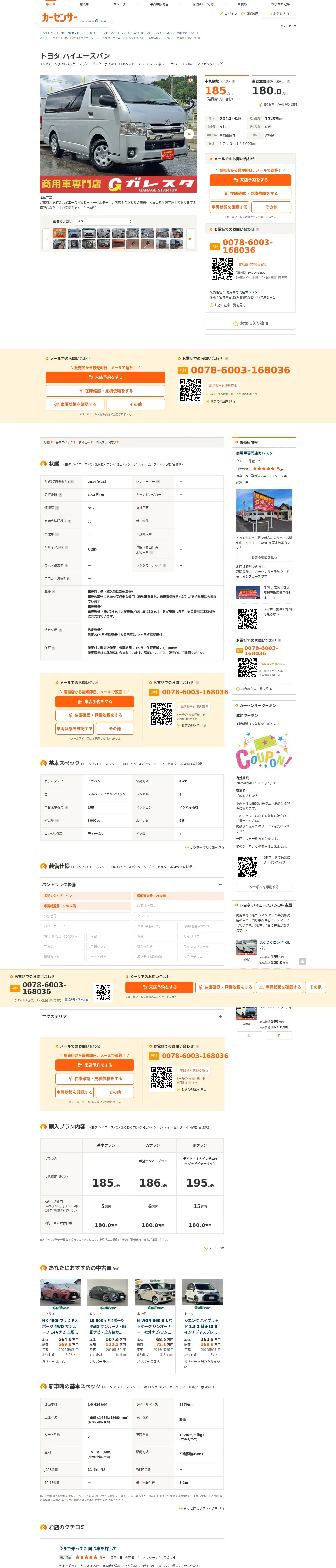
Task: Open お店の地図を見る in the wide banner
Action: coord(221,401)
